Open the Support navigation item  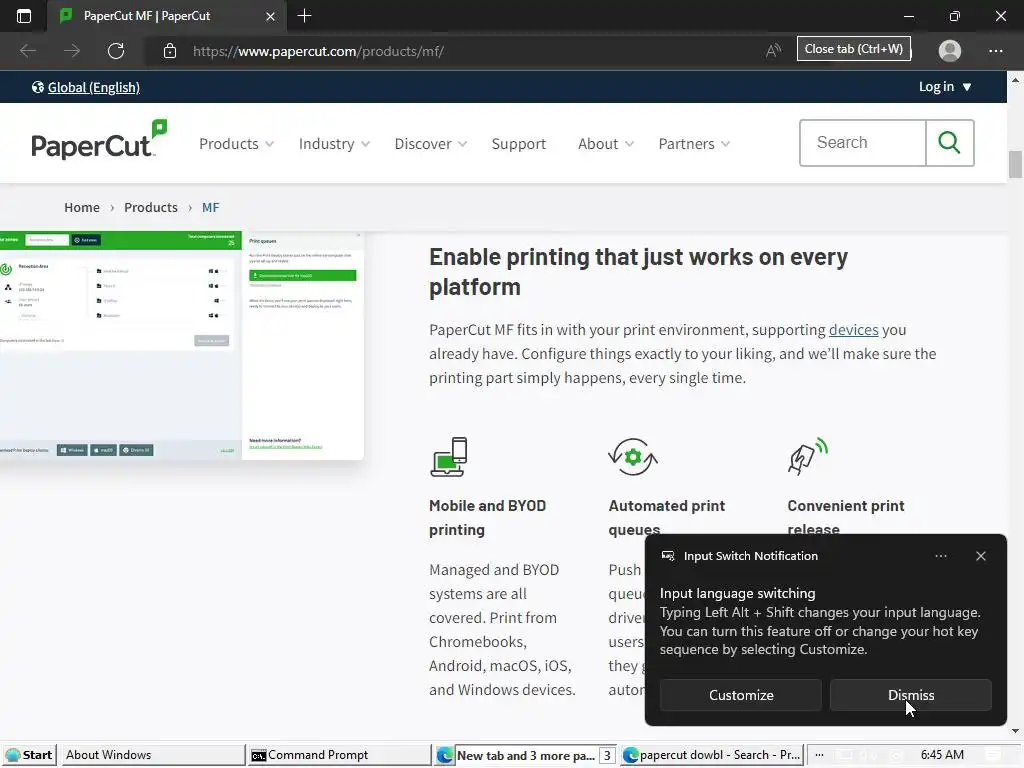coord(519,144)
